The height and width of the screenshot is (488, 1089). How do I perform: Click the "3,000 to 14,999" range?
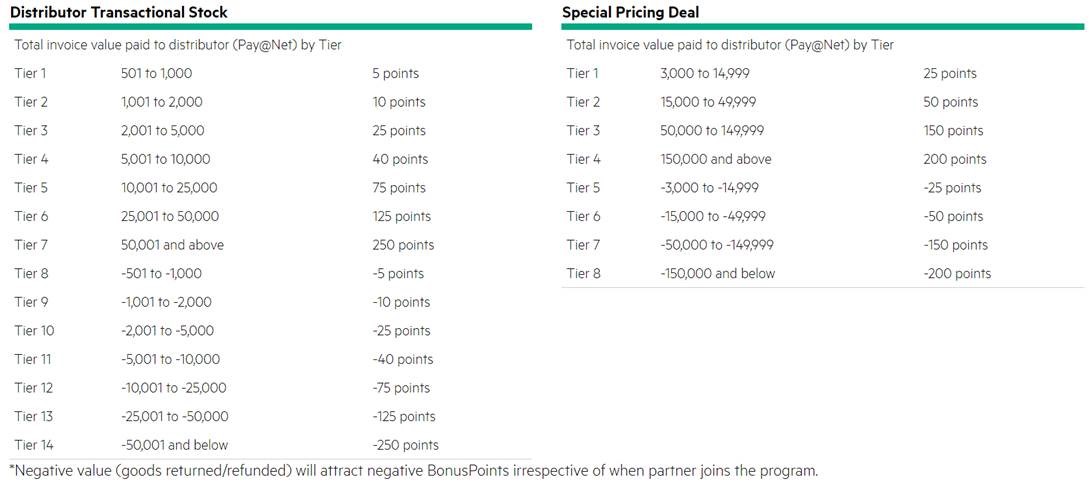(x=706, y=73)
